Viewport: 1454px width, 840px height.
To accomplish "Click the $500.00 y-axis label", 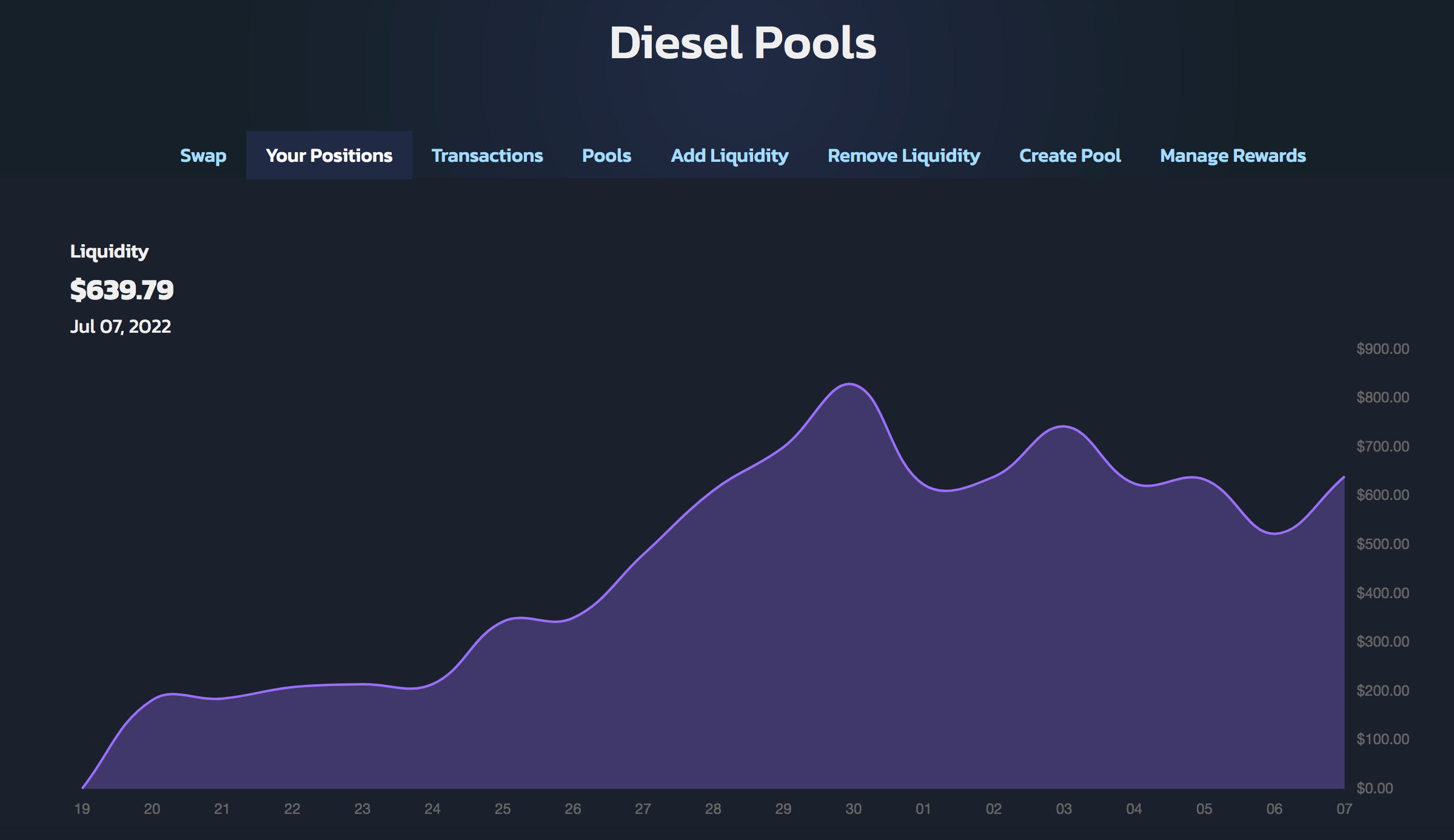I will tap(1382, 544).
